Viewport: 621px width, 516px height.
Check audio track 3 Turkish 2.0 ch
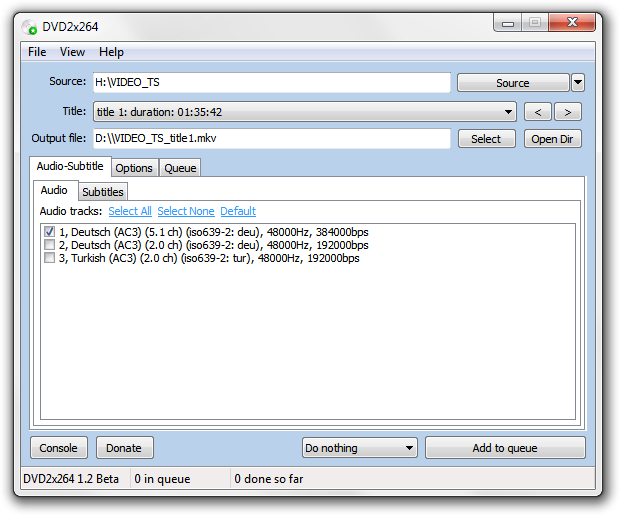pos(50,258)
